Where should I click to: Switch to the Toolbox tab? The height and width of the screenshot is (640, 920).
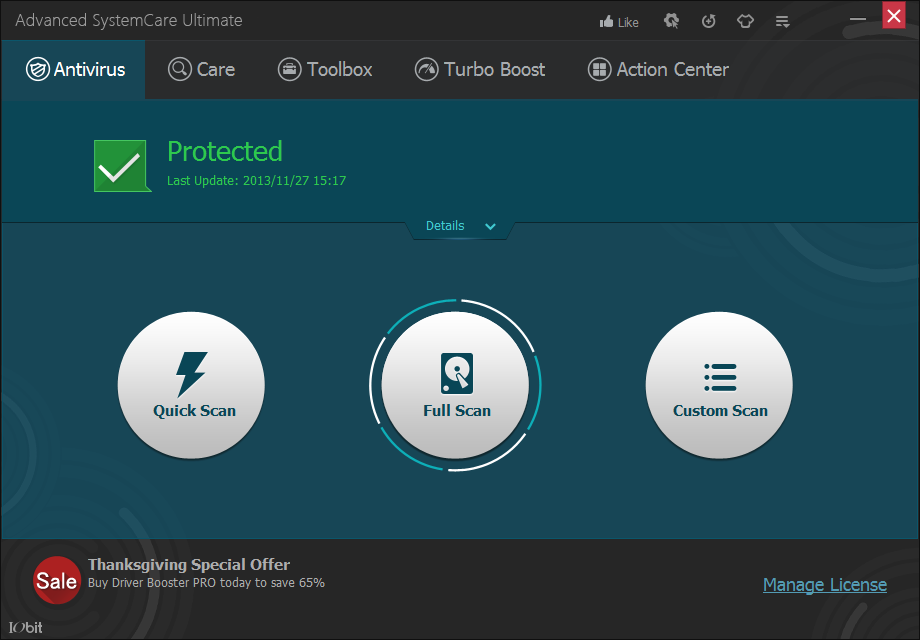[x=325, y=69]
